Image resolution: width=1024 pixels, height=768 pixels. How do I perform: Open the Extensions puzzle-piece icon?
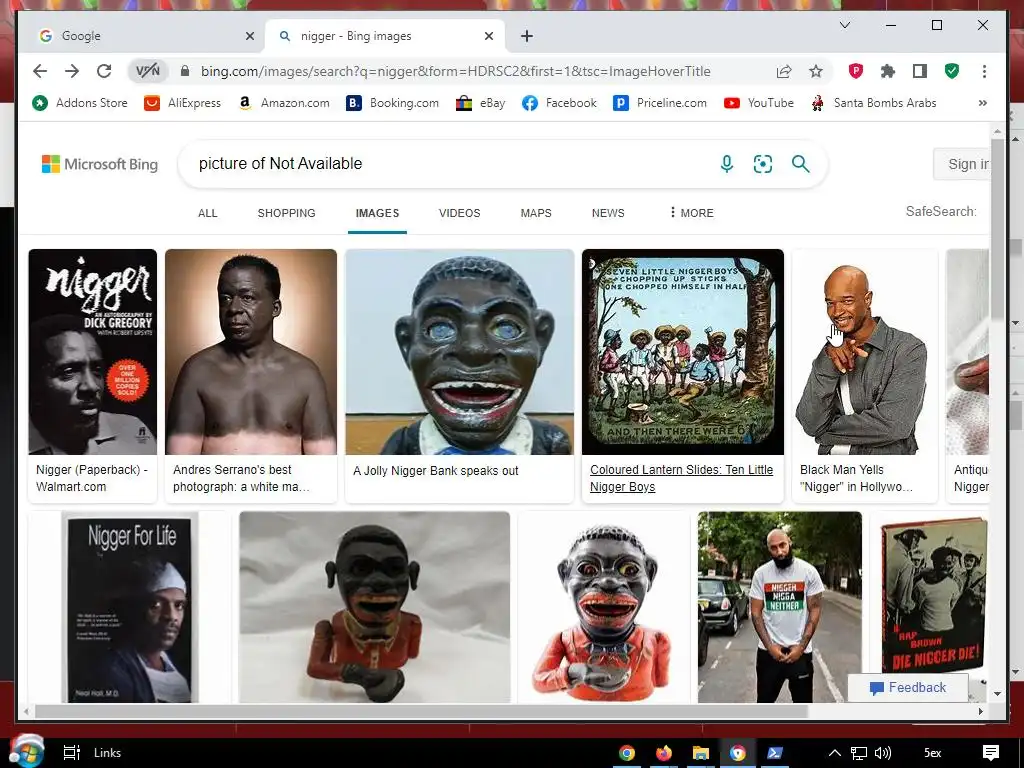888,71
